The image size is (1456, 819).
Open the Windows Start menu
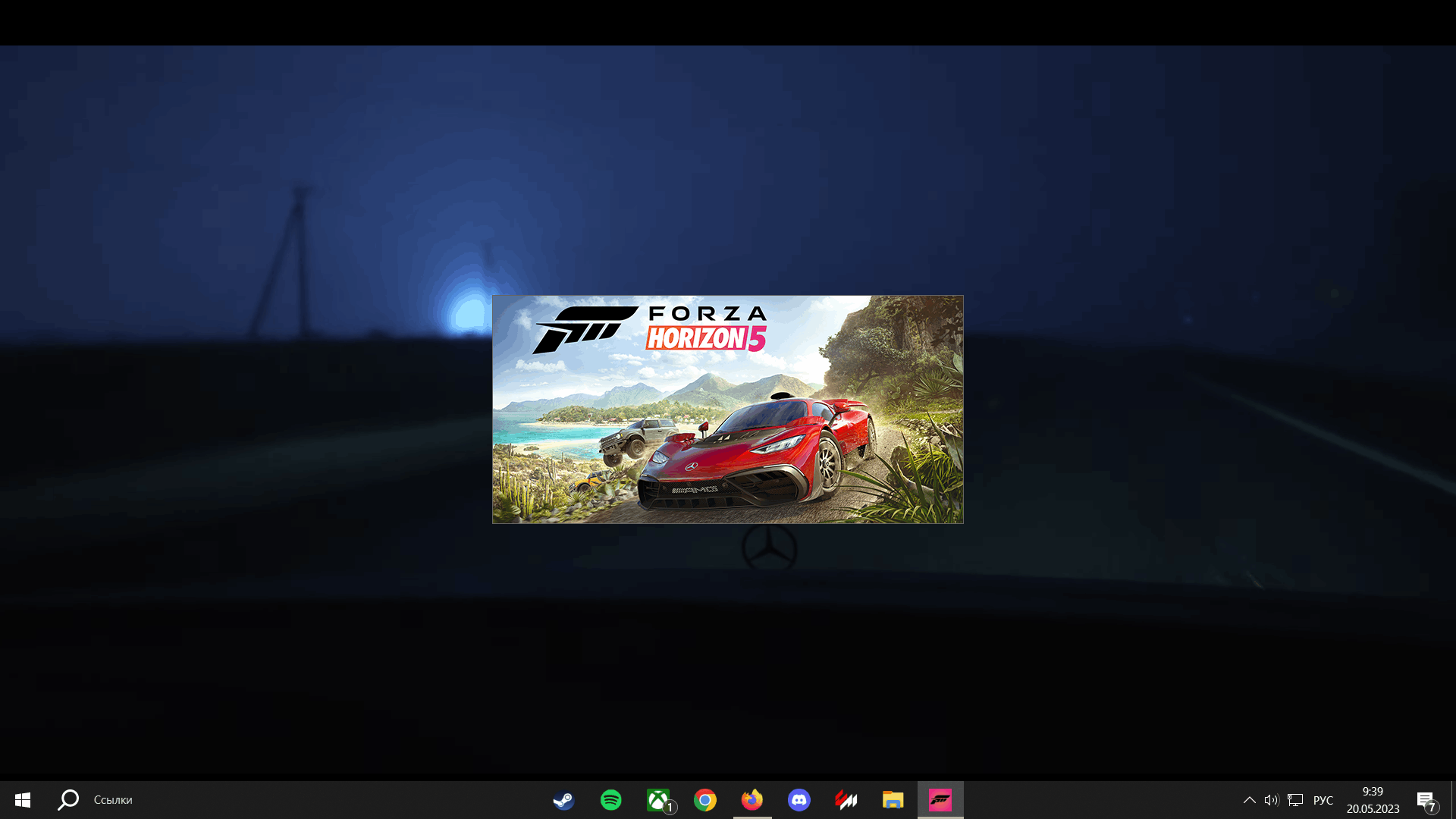point(23,800)
